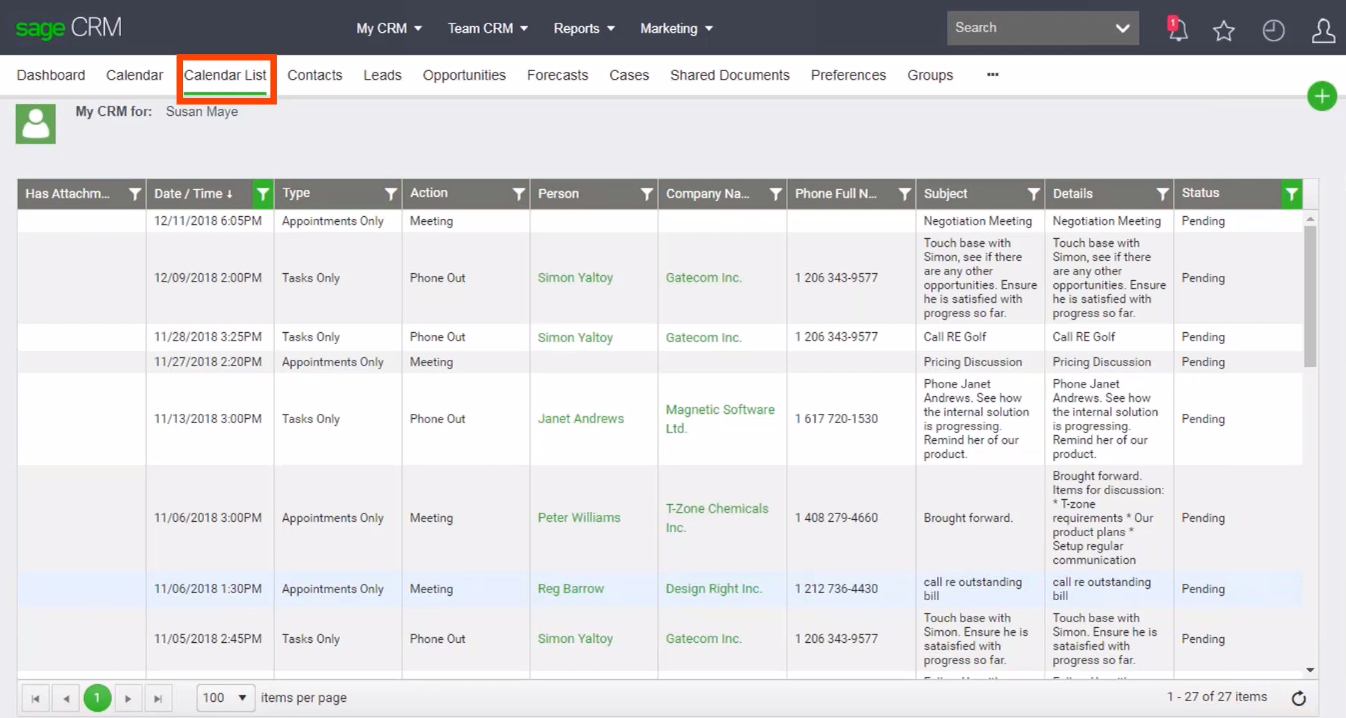Expand the My CRM menu
Viewport: 1346px width, 718px height.
pos(389,28)
